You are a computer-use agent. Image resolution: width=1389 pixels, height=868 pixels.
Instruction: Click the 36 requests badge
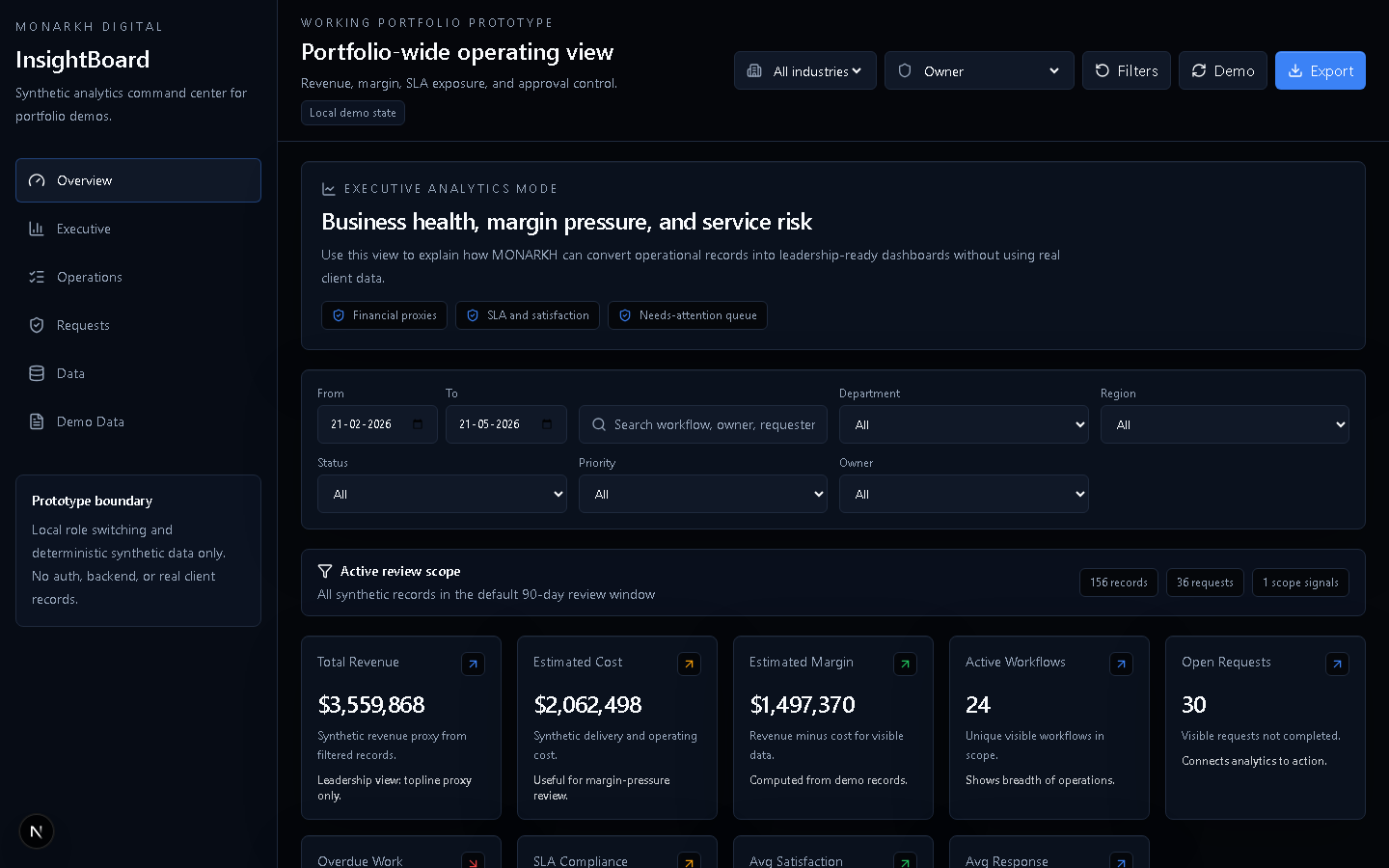(1205, 583)
